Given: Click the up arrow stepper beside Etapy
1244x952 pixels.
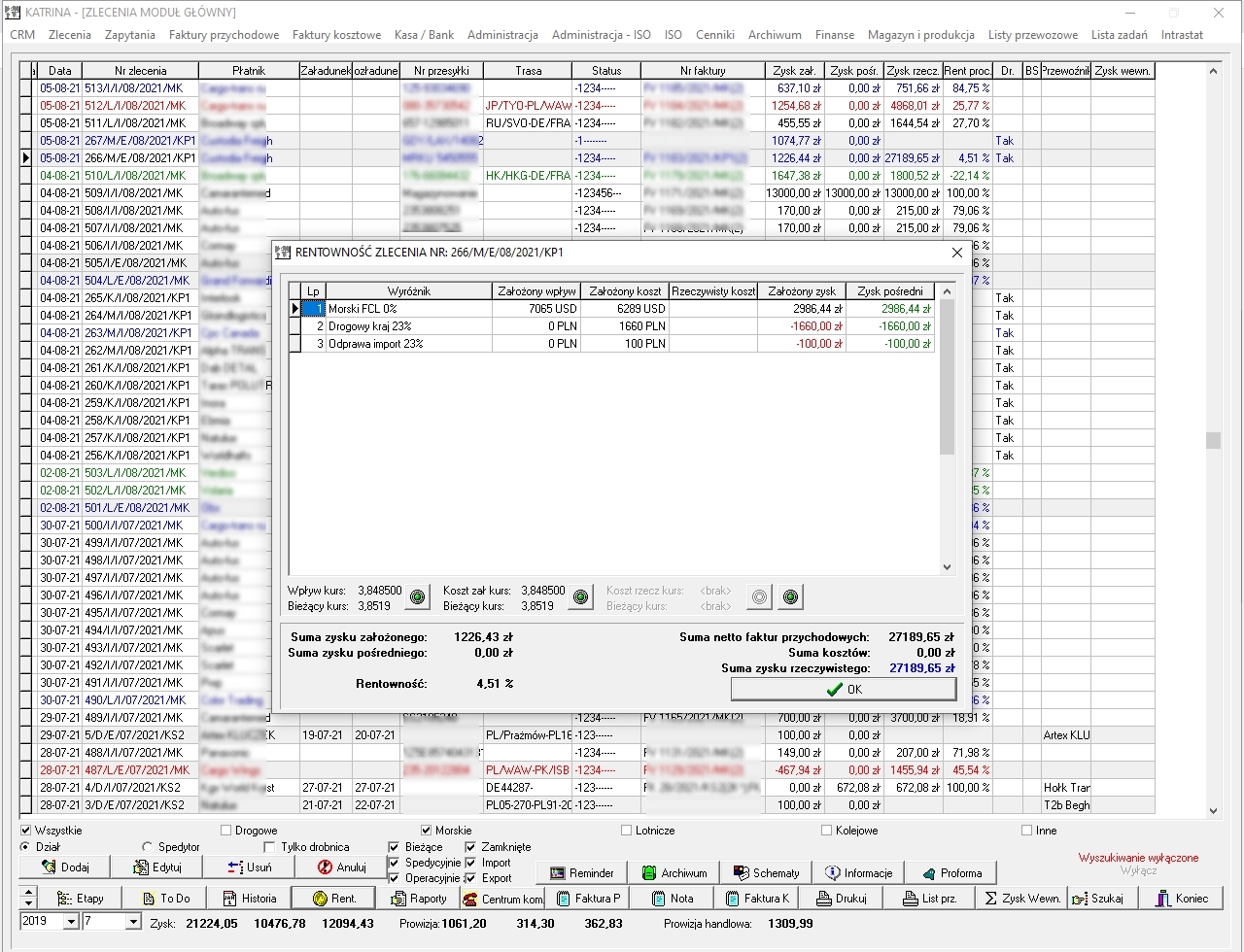Looking at the screenshot, I should [x=28, y=892].
